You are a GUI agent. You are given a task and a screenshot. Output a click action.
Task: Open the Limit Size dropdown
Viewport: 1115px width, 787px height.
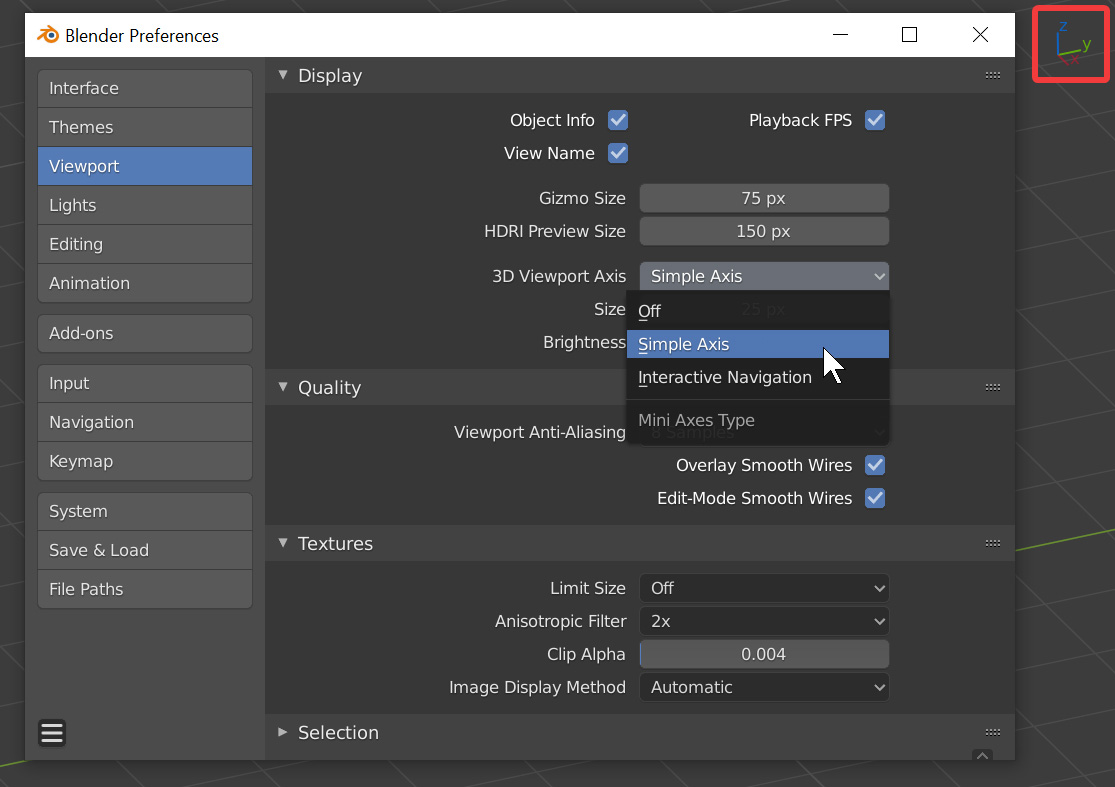(x=764, y=588)
